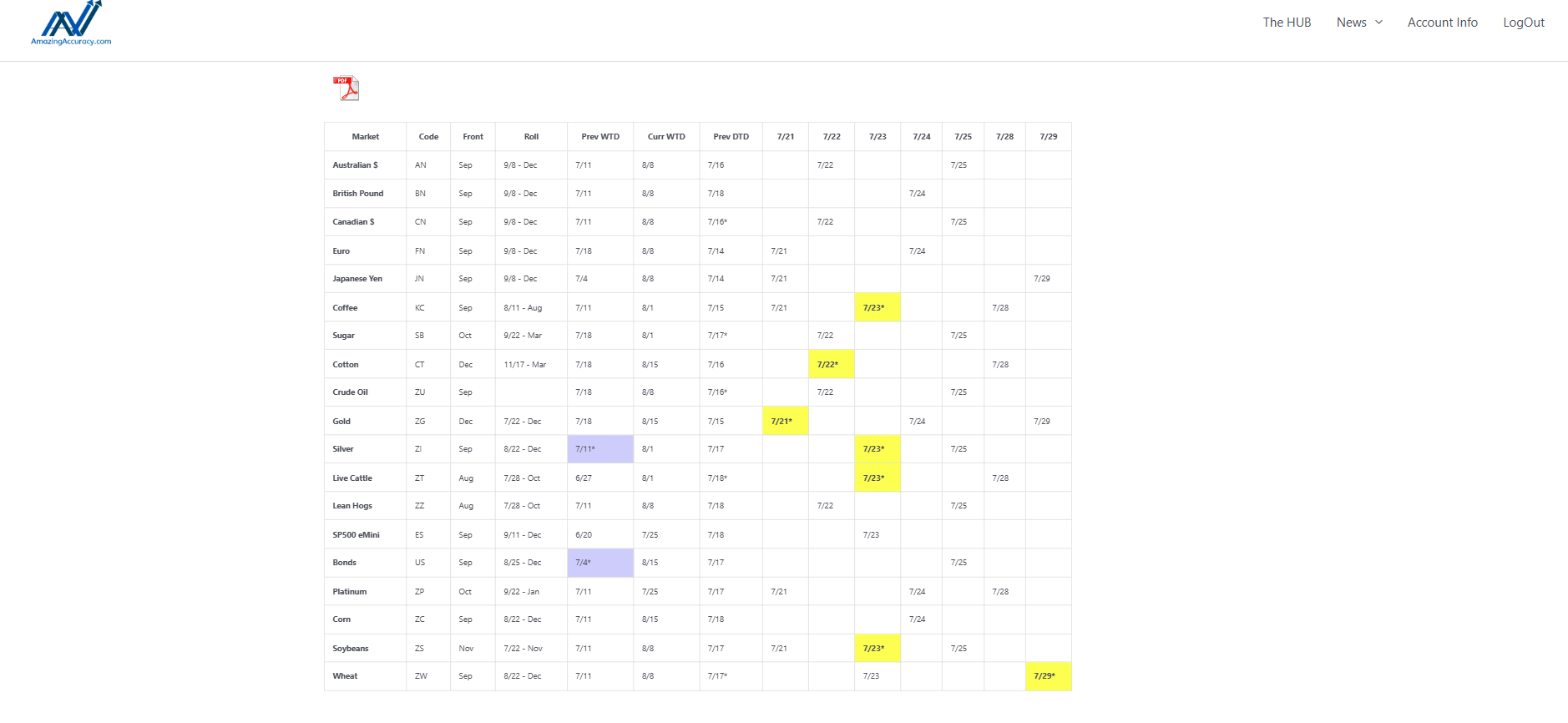Click the purple 7/11* Silver cell
Image resolution: width=1568 pixels, height=723 pixels.
599,449
